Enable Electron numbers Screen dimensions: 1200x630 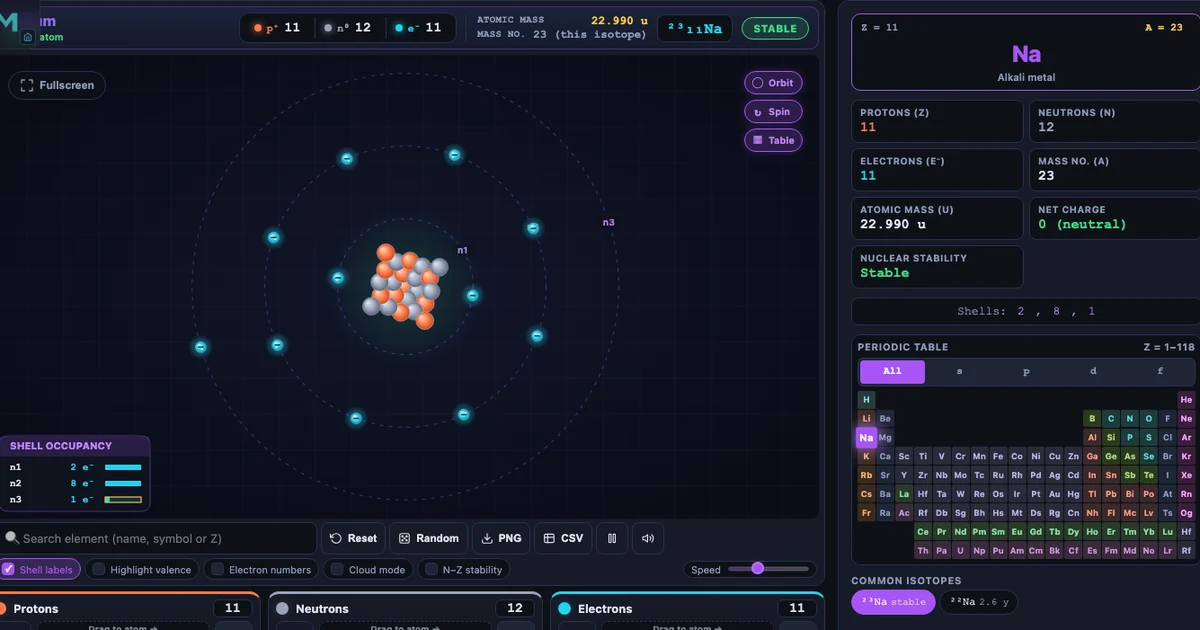(x=262, y=569)
